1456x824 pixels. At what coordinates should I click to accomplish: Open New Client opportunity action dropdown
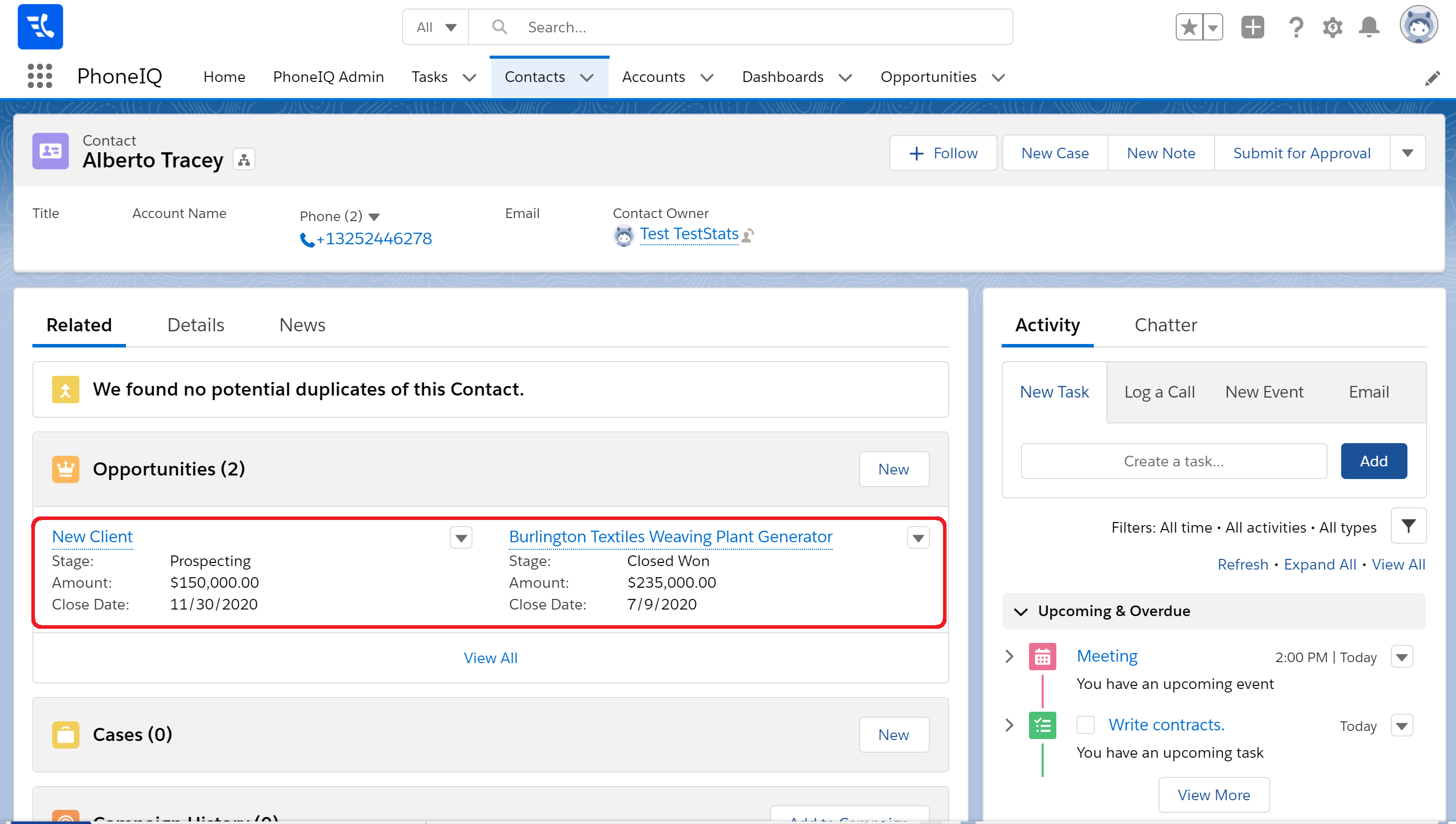pos(460,538)
